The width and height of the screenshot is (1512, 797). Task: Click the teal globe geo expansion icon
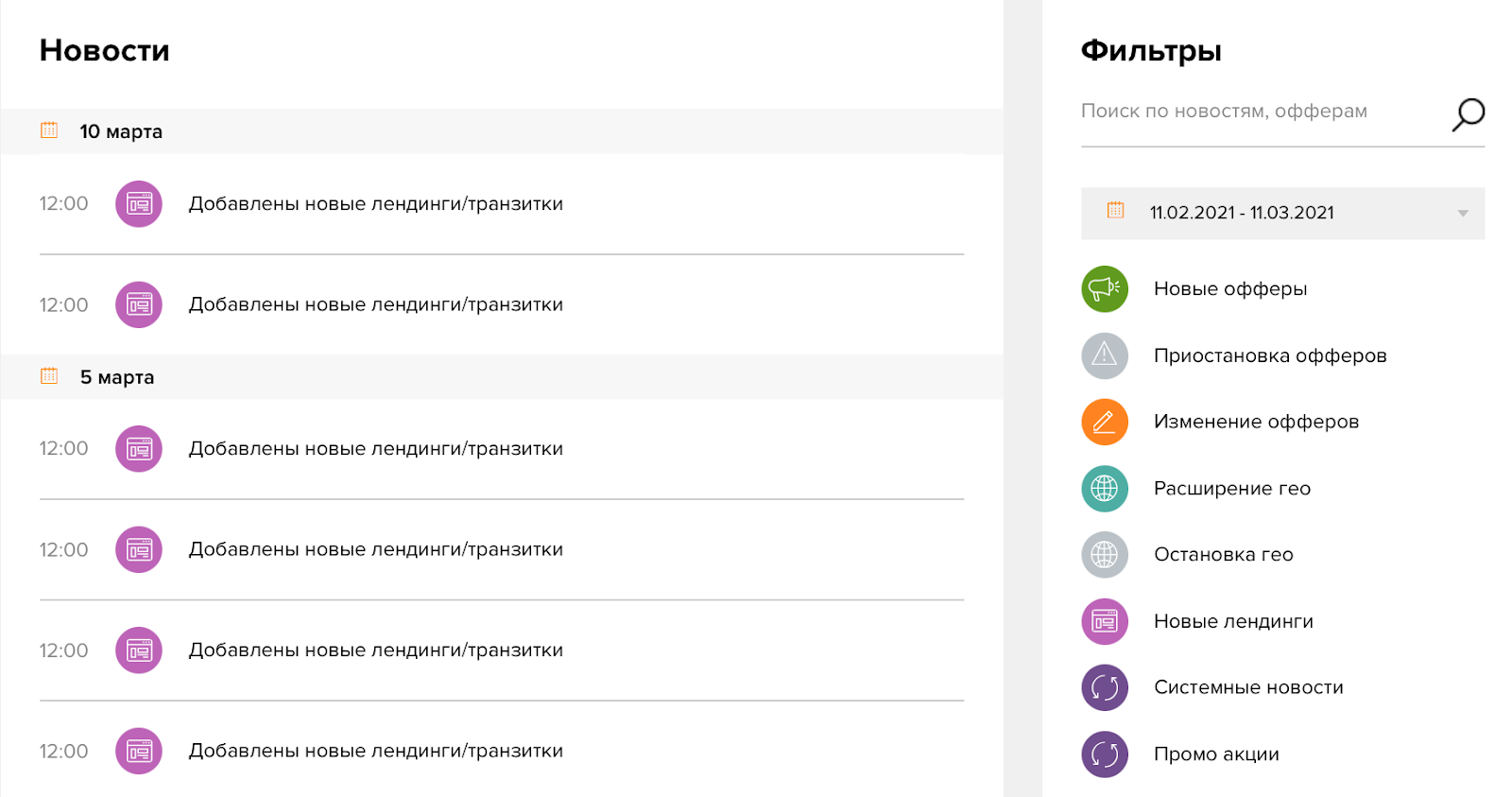1104,489
